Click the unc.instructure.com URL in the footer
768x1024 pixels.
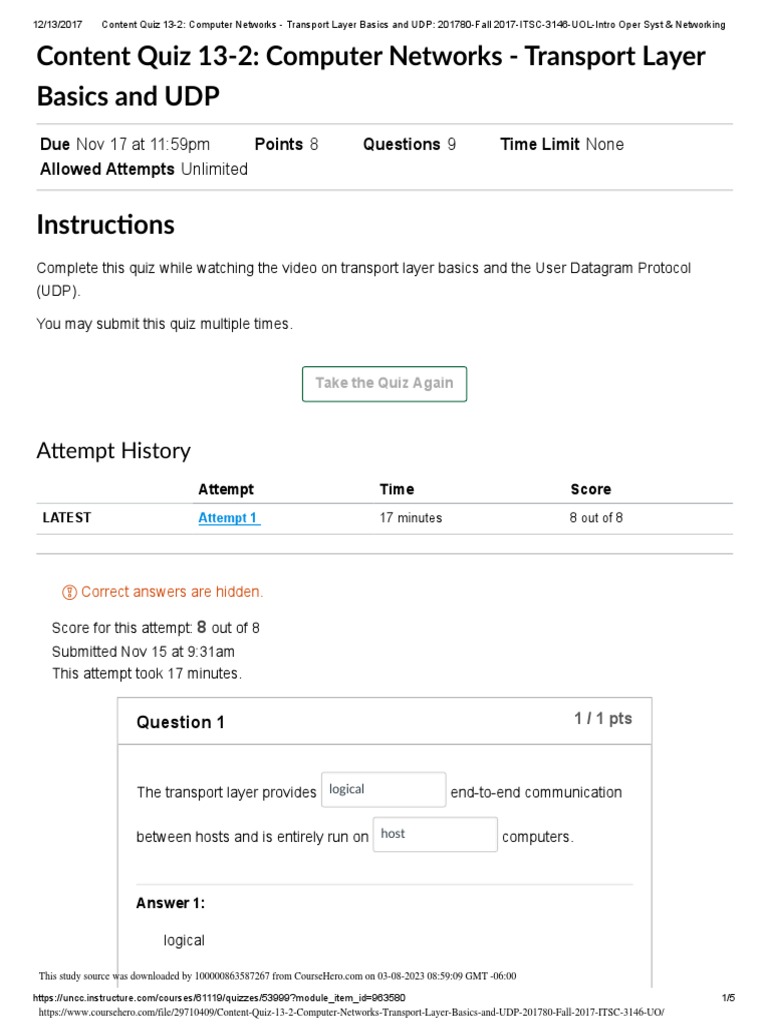[x=218, y=998]
